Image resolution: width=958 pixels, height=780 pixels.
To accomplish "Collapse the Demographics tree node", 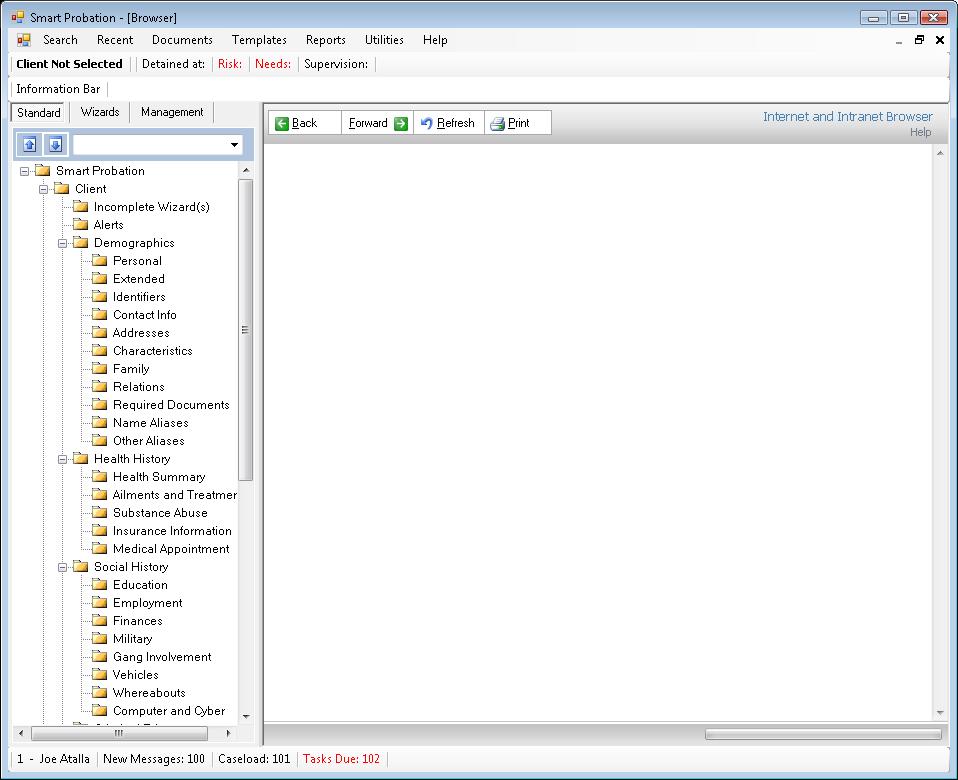I will 62,243.
